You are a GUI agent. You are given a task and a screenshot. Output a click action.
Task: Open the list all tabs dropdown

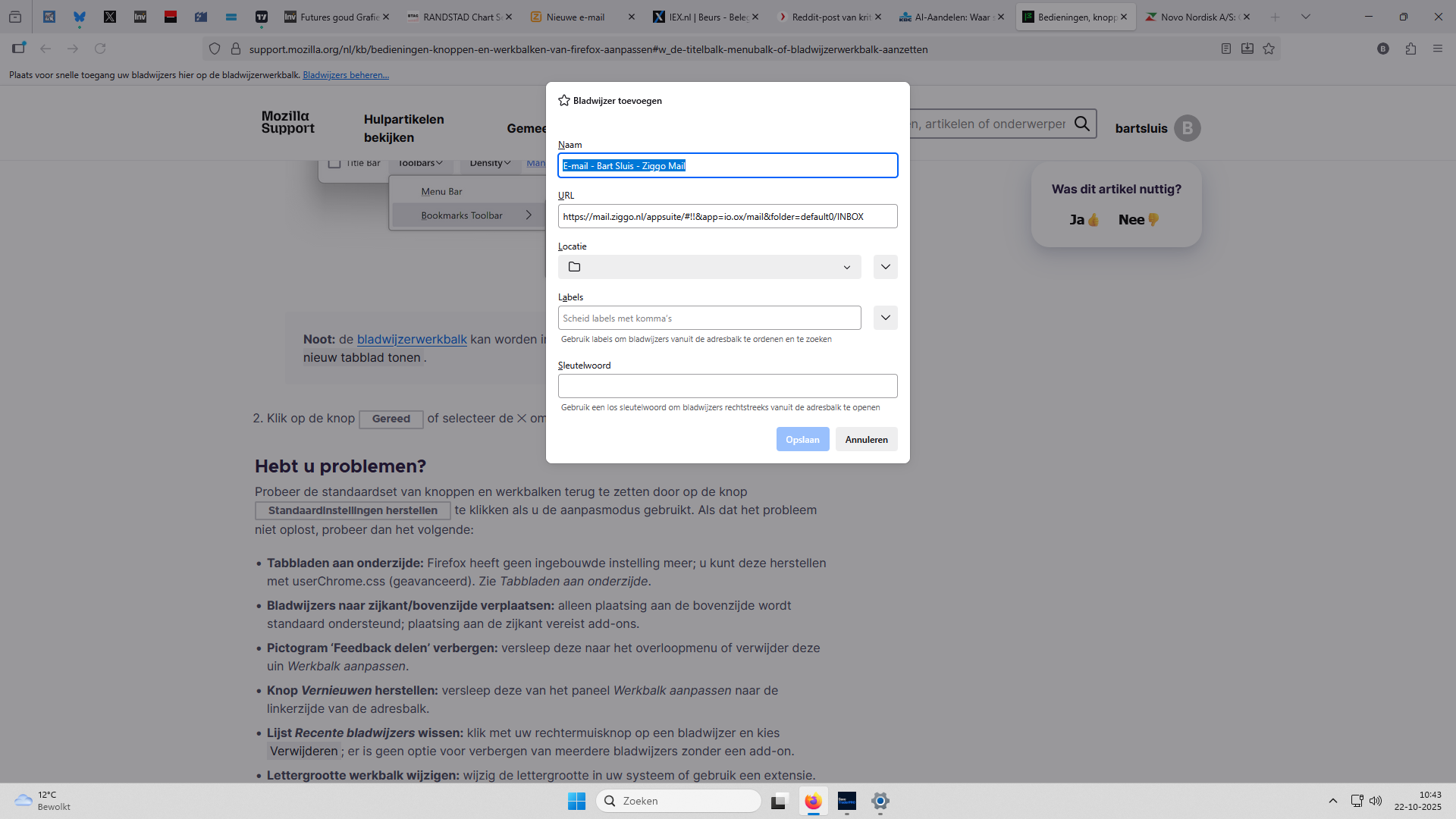pos(1306,17)
